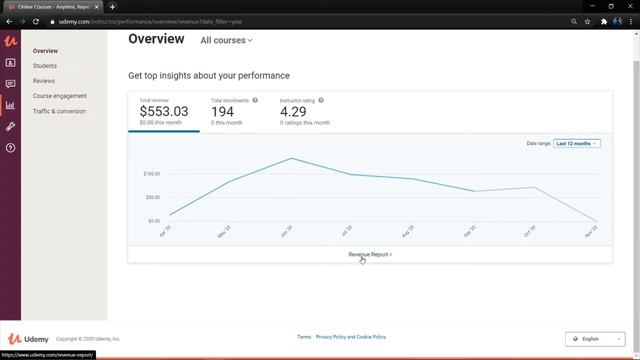
Task: Open the Tools wrench icon in sidebar
Action: pos(10,127)
